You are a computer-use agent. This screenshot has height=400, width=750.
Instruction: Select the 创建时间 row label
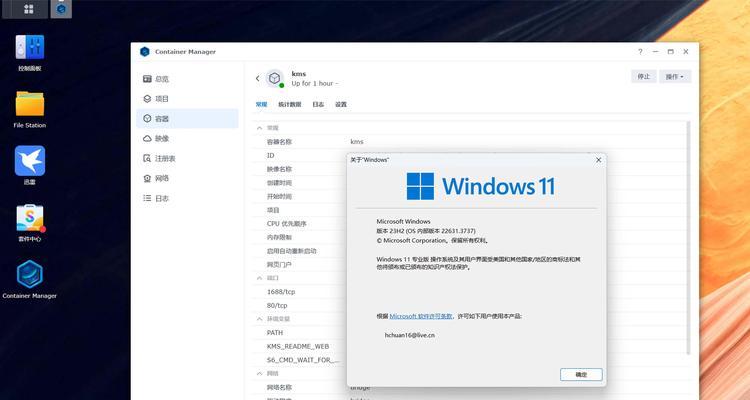(x=279, y=183)
